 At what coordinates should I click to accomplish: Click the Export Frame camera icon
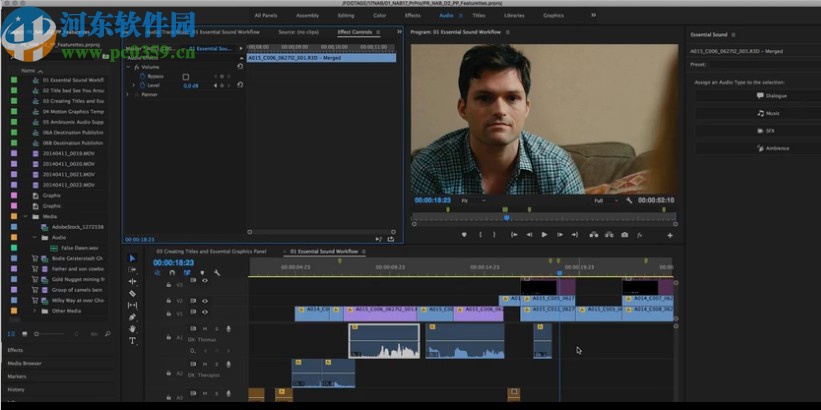click(x=624, y=235)
